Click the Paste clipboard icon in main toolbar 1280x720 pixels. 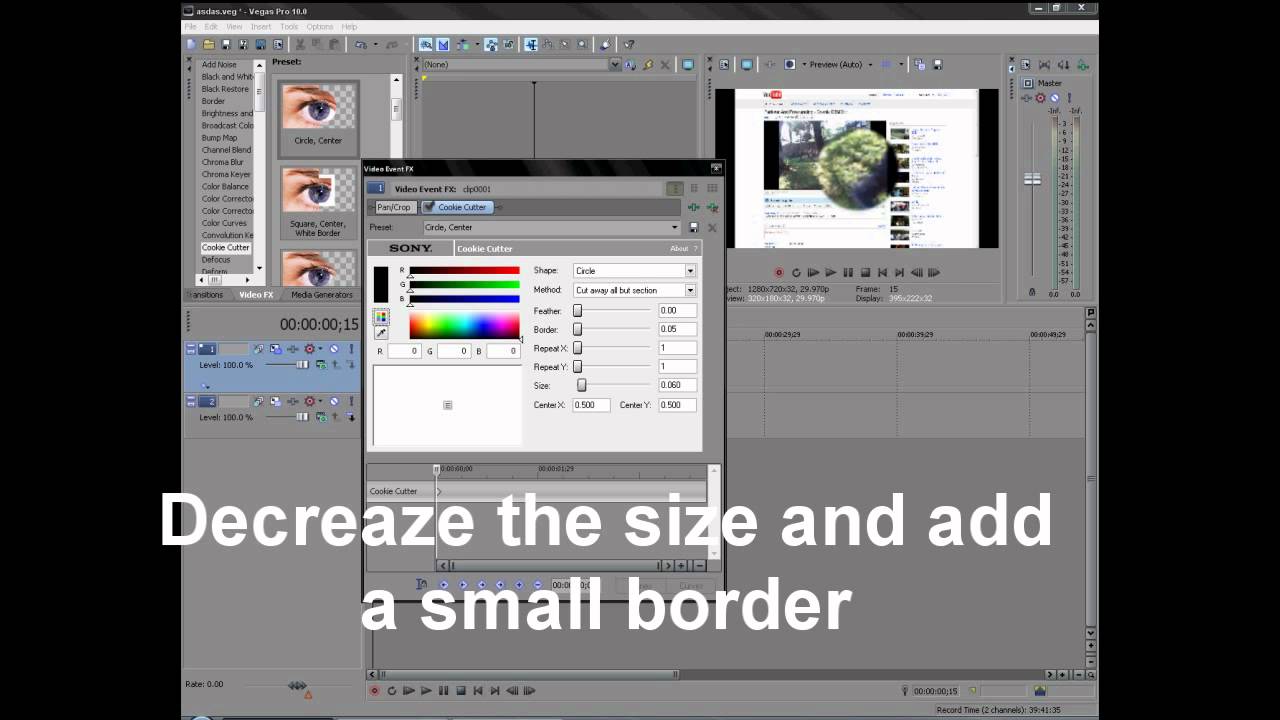[334, 45]
